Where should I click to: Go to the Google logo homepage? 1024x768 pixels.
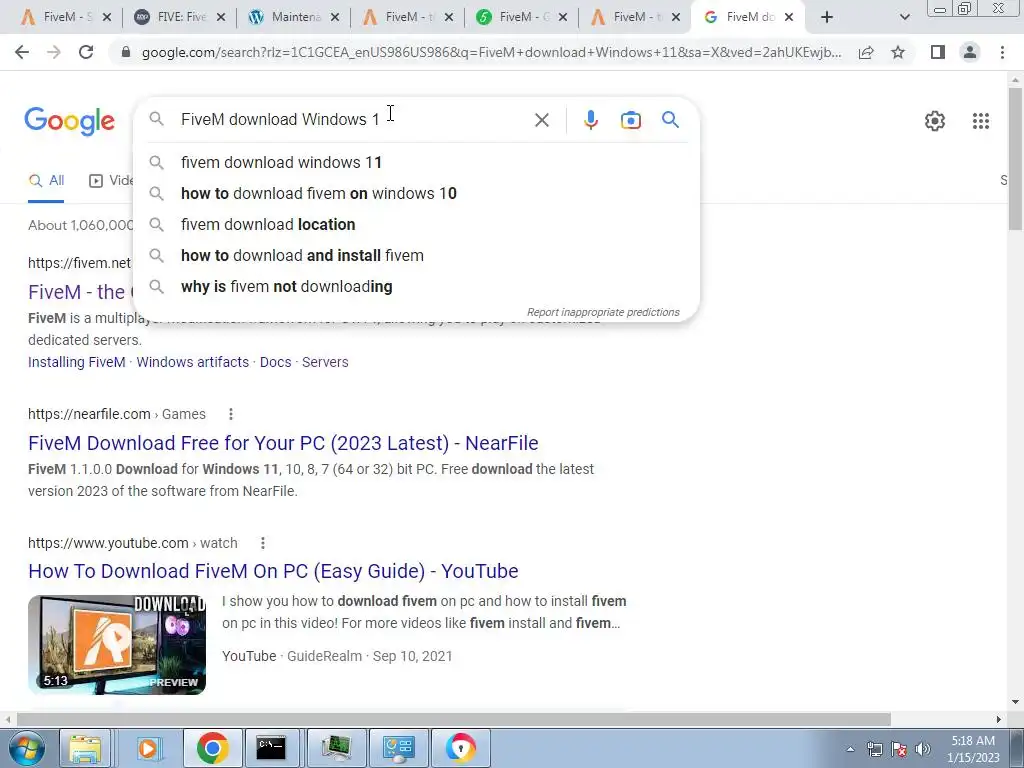click(x=70, y=121)
